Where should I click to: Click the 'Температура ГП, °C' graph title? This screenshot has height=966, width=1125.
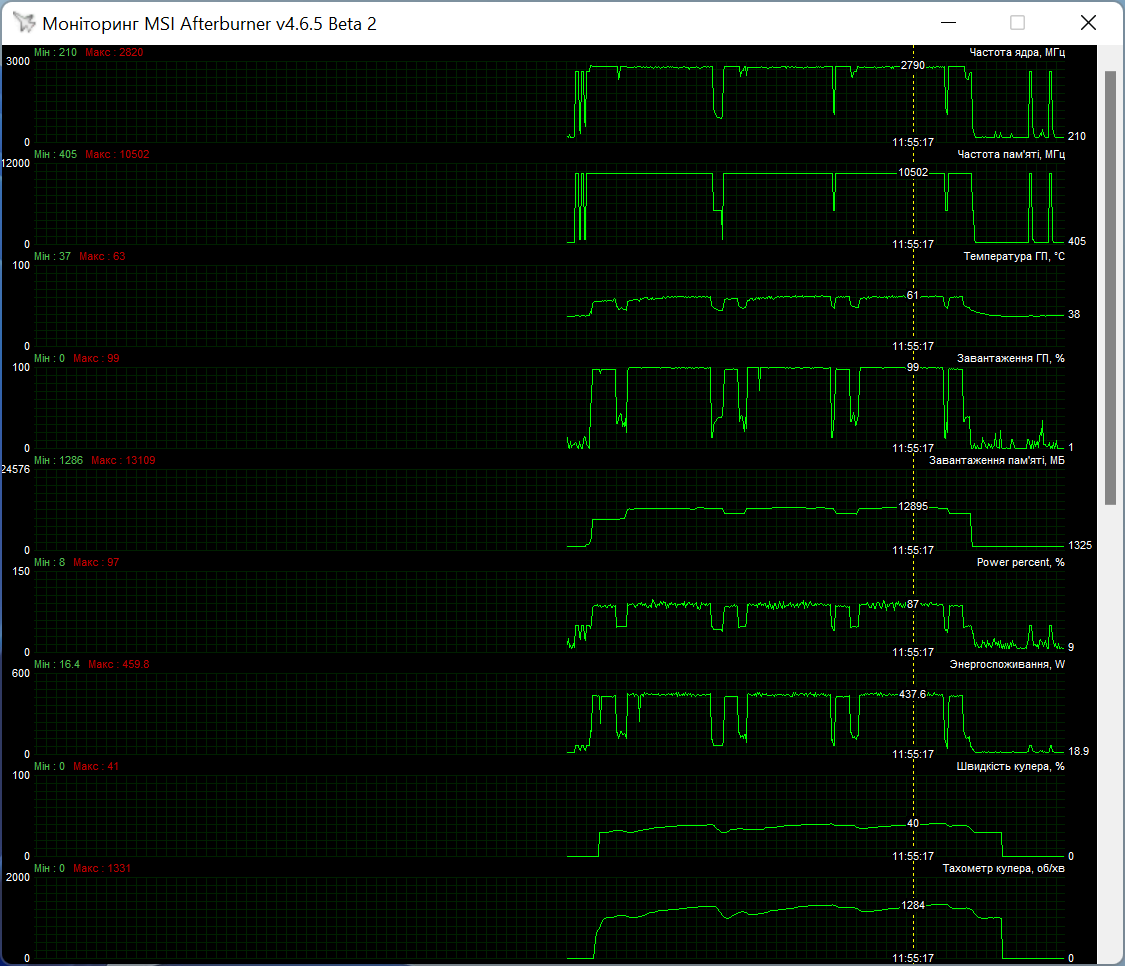tap(1014, 256)
